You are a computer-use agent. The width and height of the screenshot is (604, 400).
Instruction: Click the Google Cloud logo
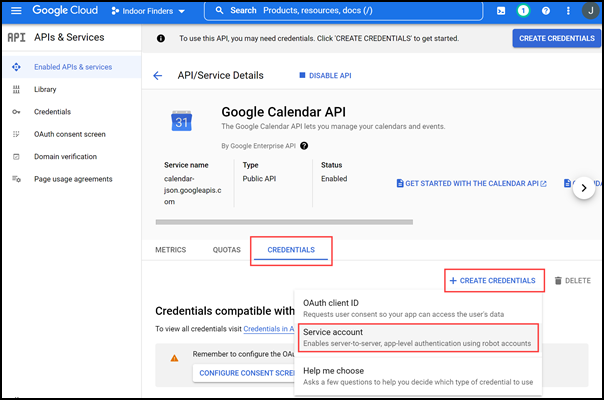[65, 10]
